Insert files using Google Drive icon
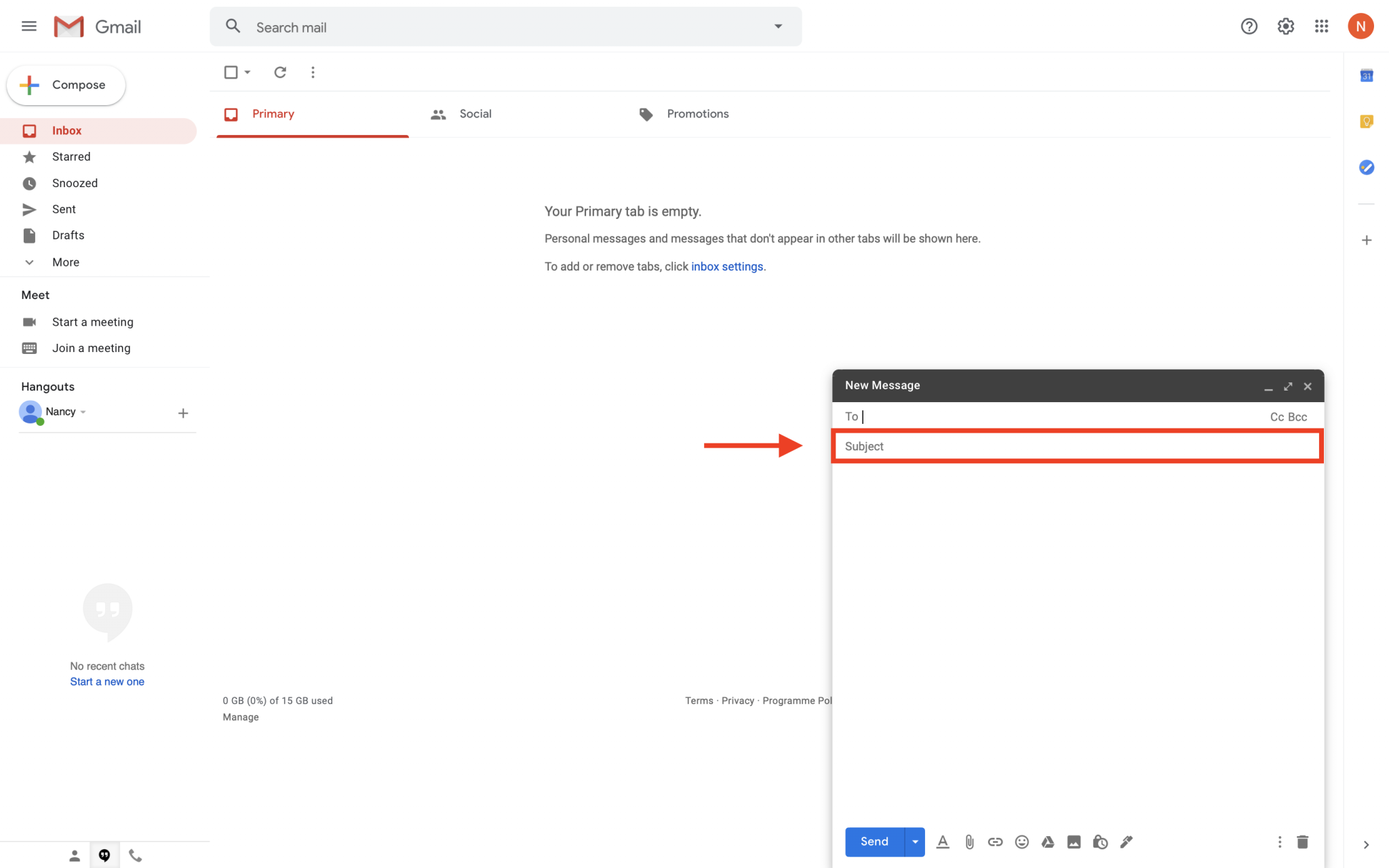Image resolution: width=1389 pixels, height=868 pixels. tap(1047, 842)
